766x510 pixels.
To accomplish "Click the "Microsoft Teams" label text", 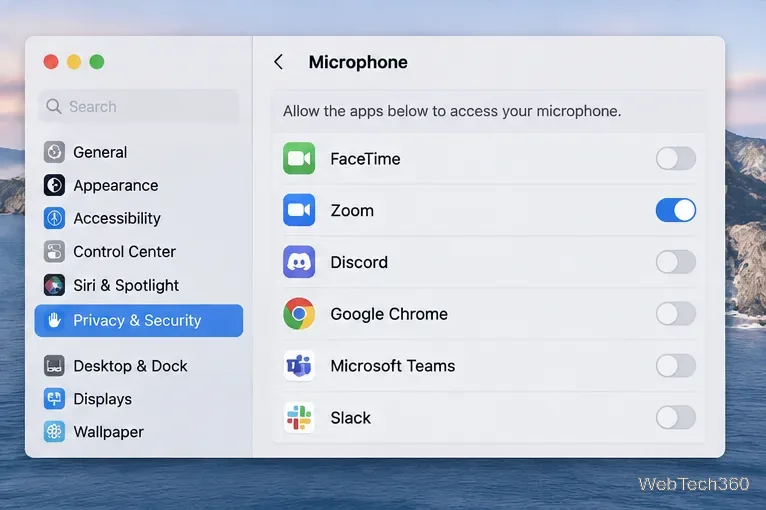I will pos(393,366).
